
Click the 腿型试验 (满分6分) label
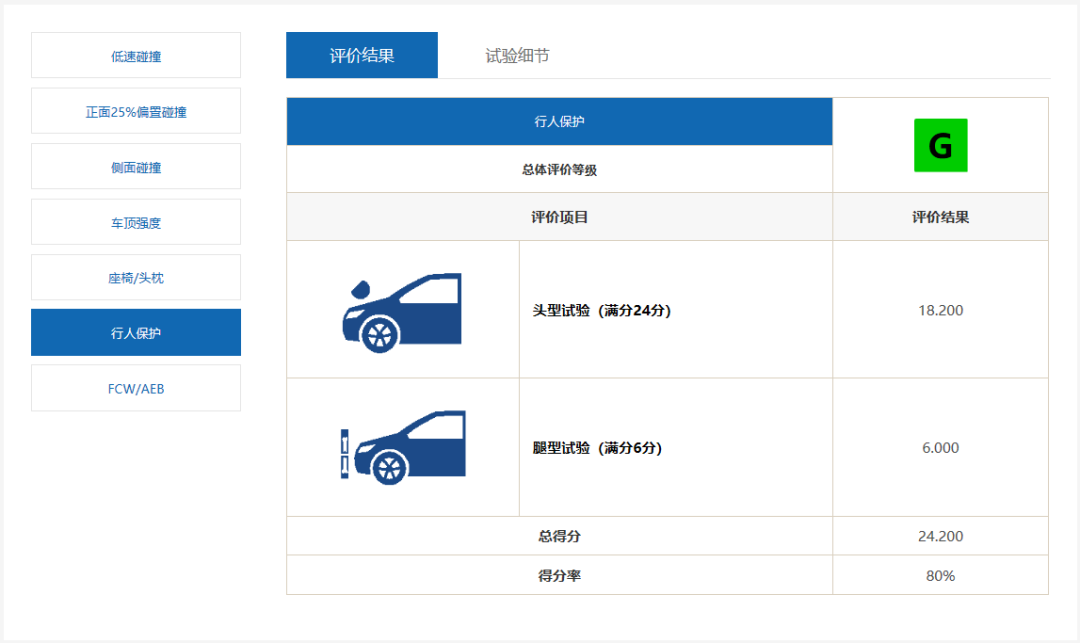(x=597, y=448)
